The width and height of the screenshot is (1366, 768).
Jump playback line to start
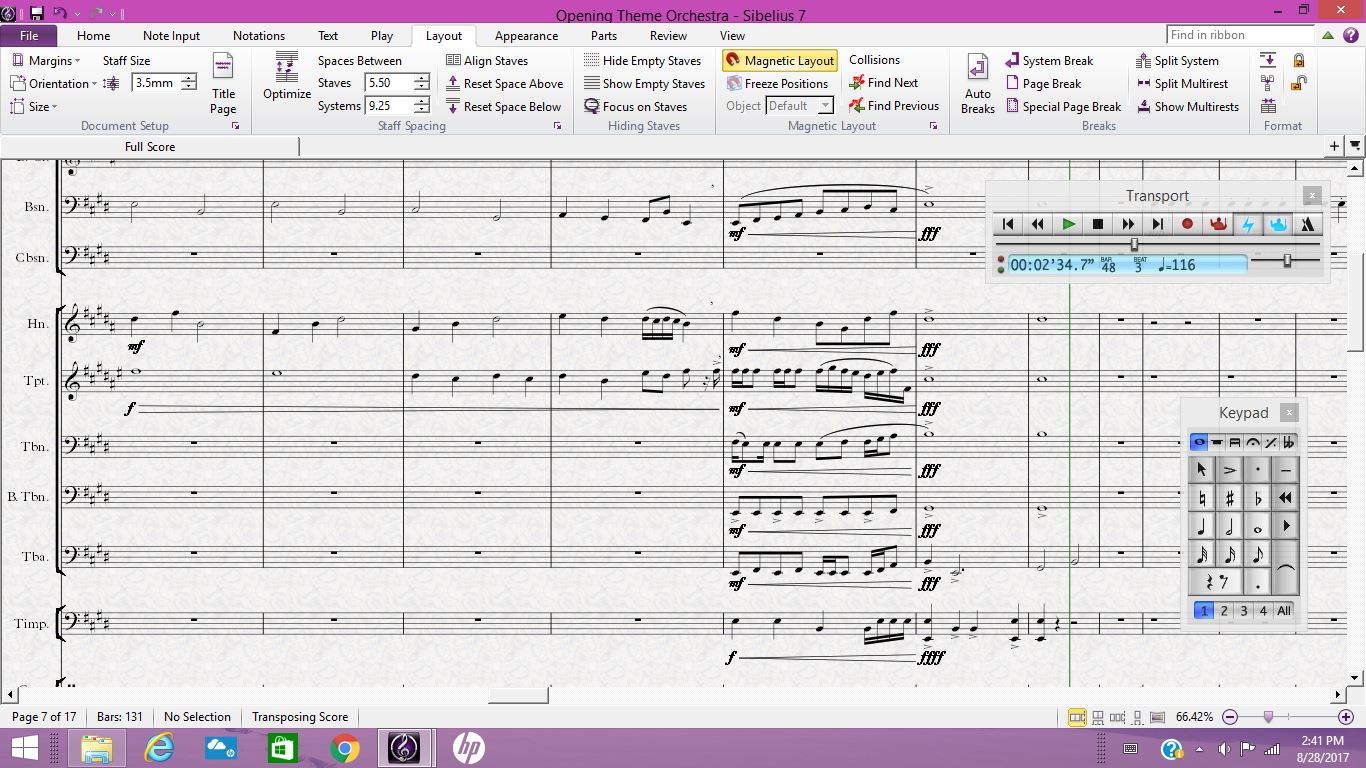pyautogui.click(x=1008, y=224)
